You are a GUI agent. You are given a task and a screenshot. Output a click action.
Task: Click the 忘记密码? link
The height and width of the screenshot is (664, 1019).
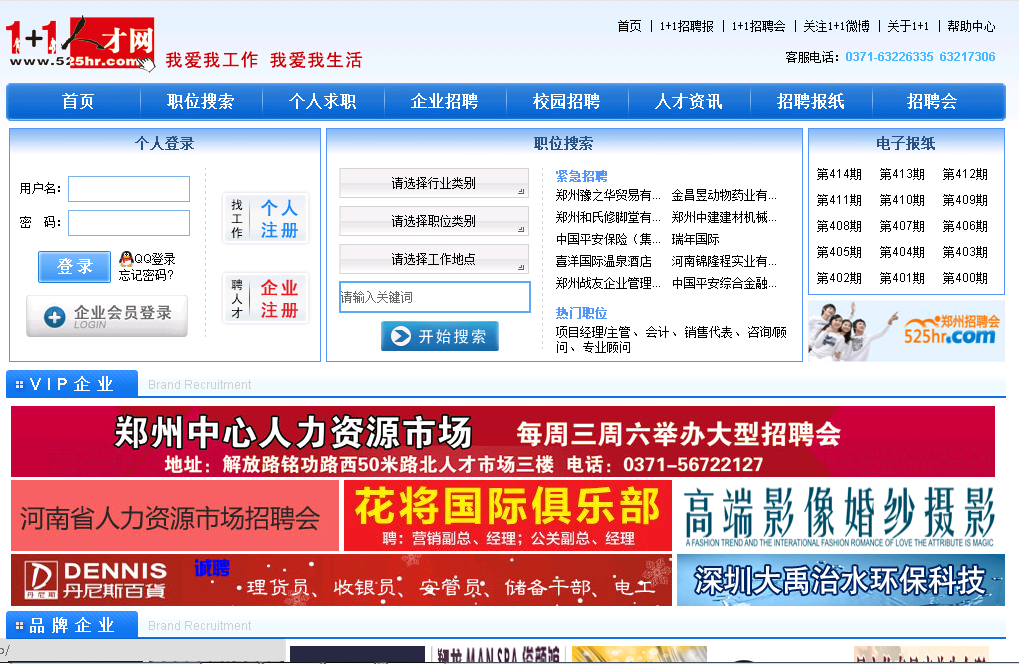point(146,275)
